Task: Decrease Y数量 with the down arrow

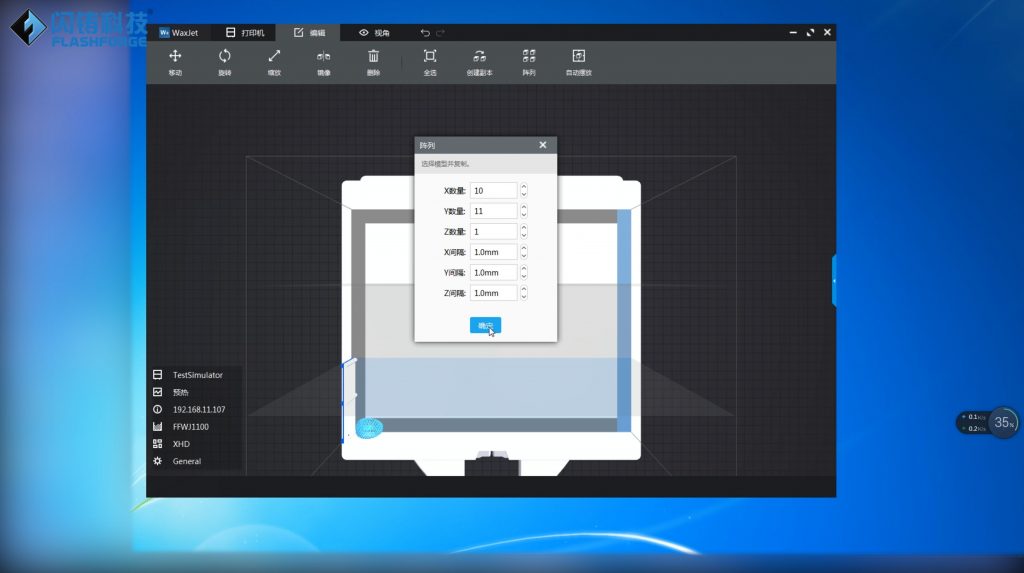Action: pyautogui.click(x=524, y=215)
